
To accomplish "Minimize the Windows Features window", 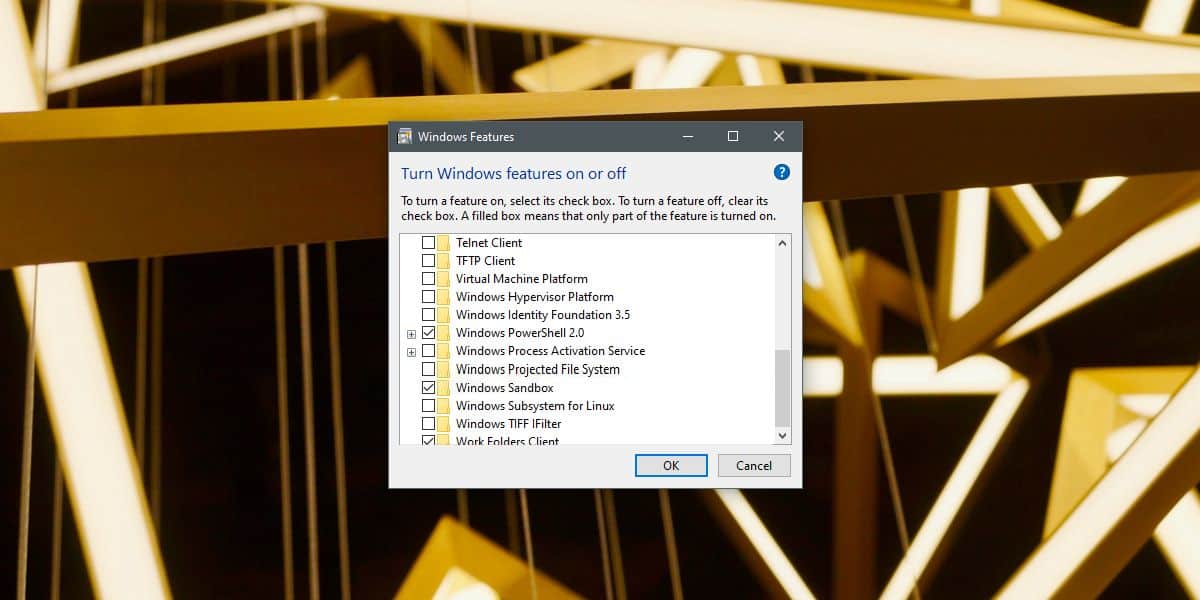I will point(687,136).
